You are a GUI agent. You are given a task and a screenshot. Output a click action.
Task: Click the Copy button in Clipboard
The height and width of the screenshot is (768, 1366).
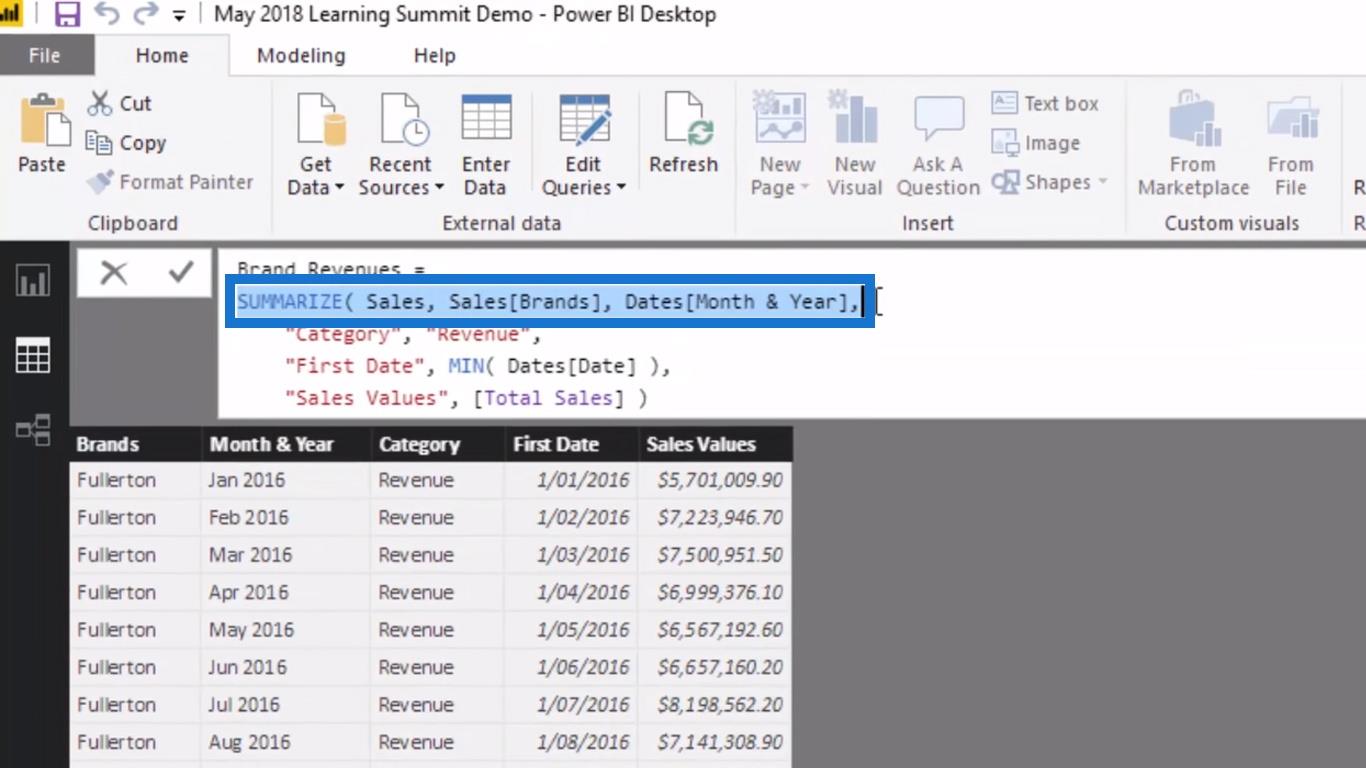[x=126, y=143]
